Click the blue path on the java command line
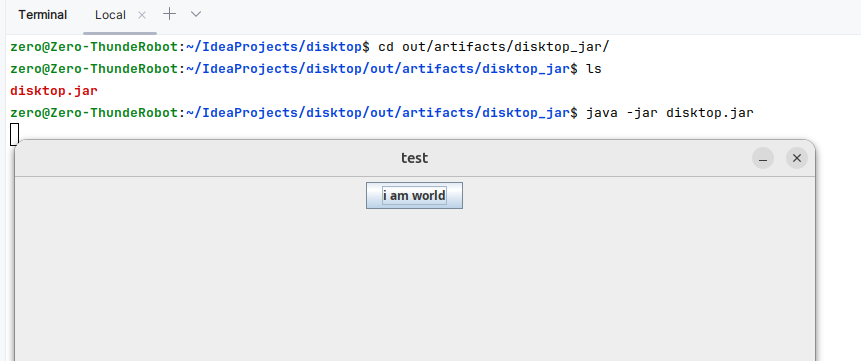Image resolution: width=861 pixels, height=361 pixels. point(378,113)
